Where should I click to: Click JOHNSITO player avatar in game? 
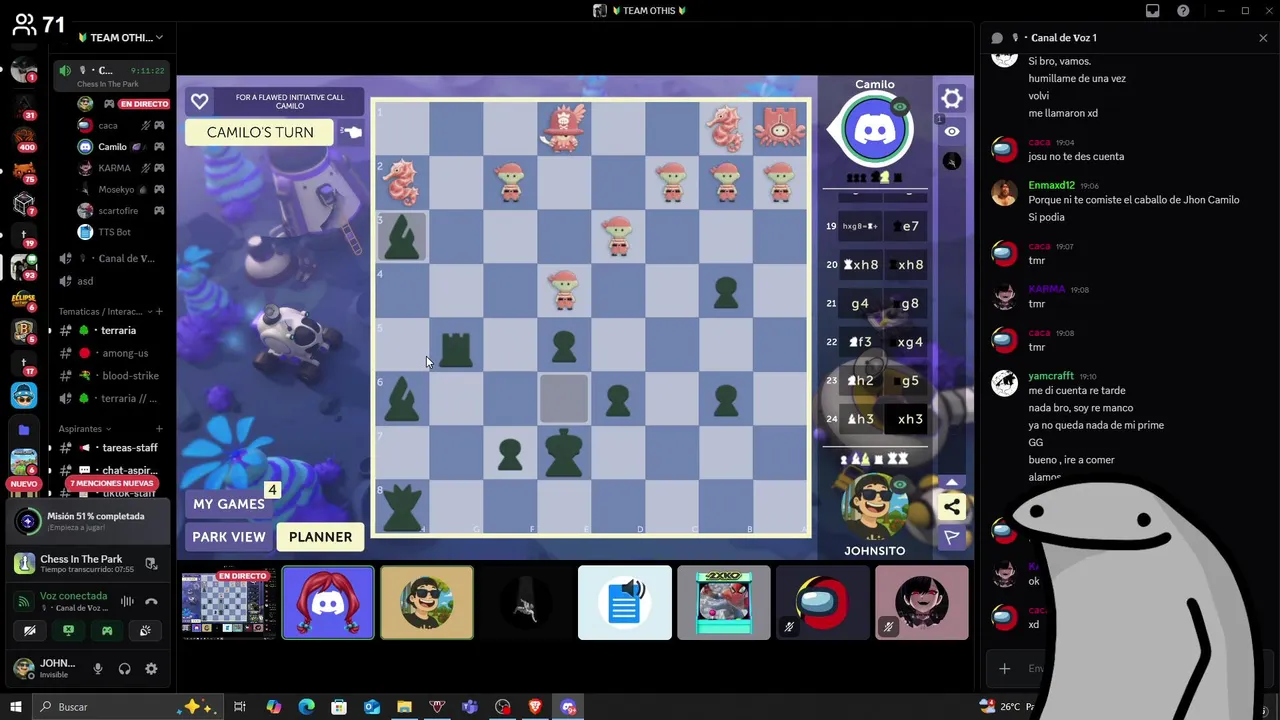(875, 507)
